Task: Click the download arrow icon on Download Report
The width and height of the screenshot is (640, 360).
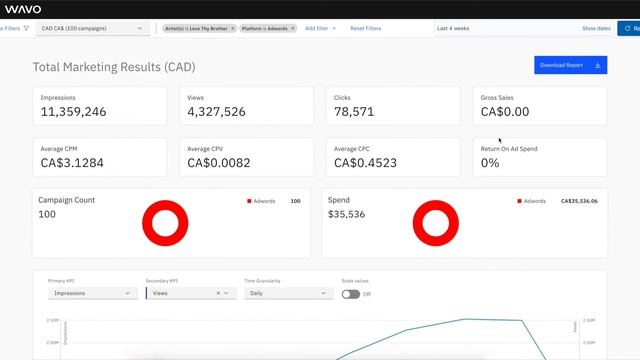Action: pos(598,65)
